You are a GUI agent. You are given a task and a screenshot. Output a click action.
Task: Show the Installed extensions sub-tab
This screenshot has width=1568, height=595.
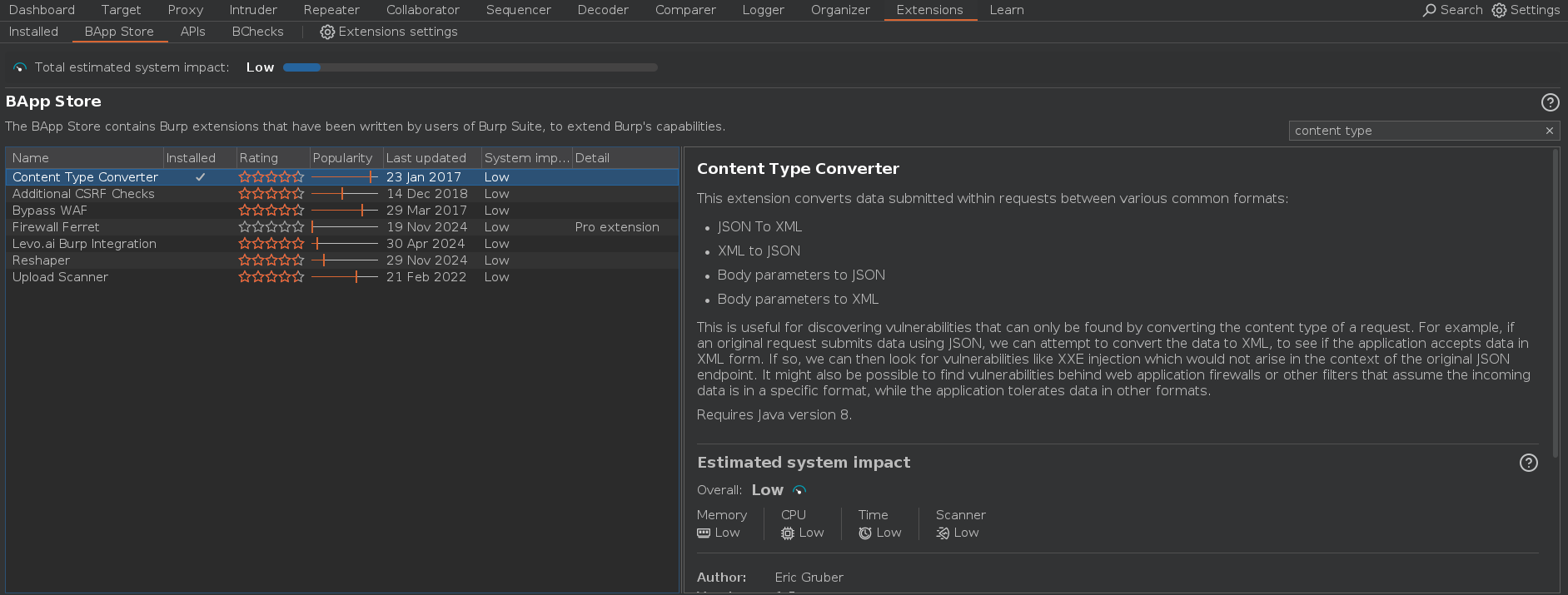(33, 32)
